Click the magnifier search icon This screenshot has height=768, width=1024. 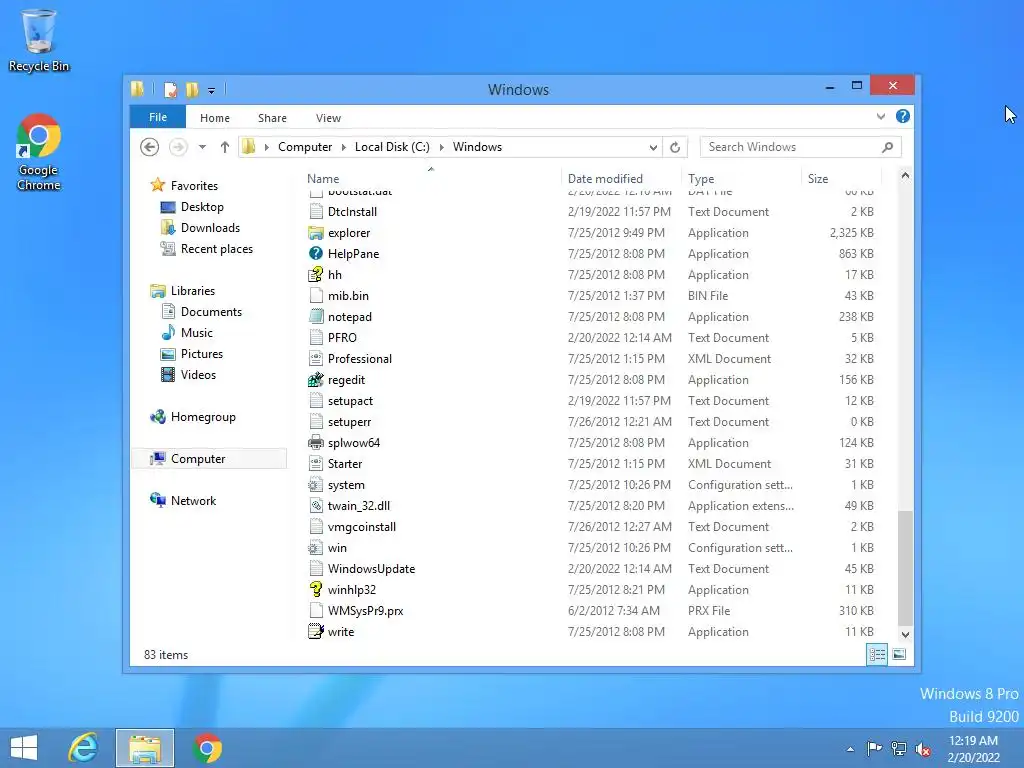pyautogui.click(x=887, y=147)
